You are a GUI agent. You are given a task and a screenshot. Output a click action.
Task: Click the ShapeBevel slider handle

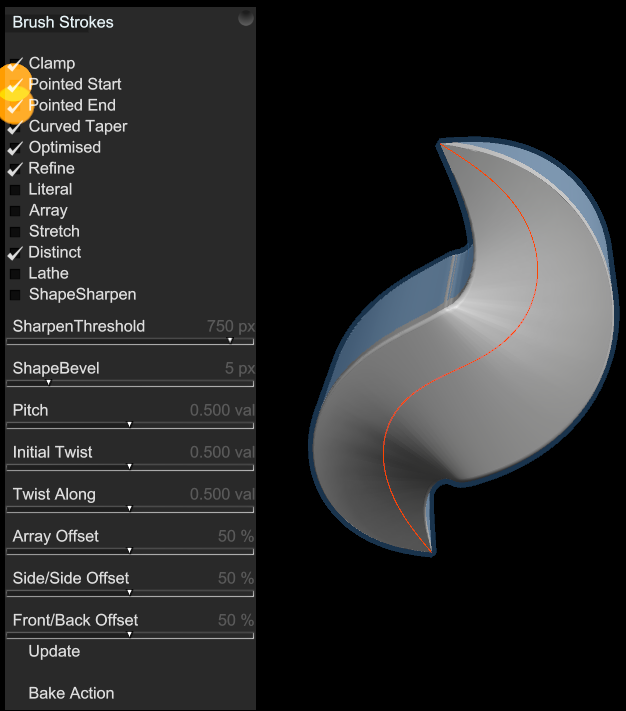tap(49, 383)
